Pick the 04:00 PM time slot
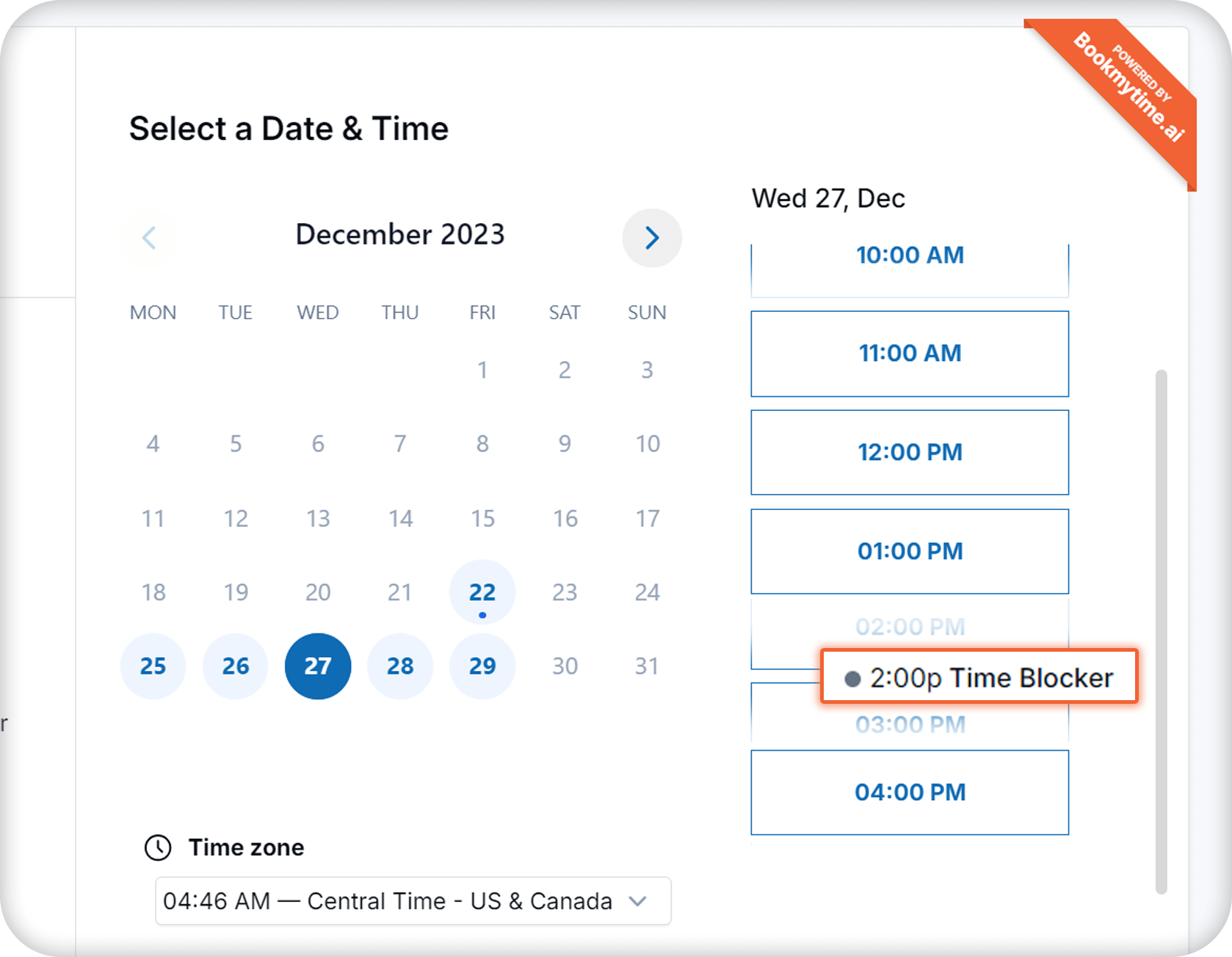Viewport: 1232px width, 957px height. [910, 793]
